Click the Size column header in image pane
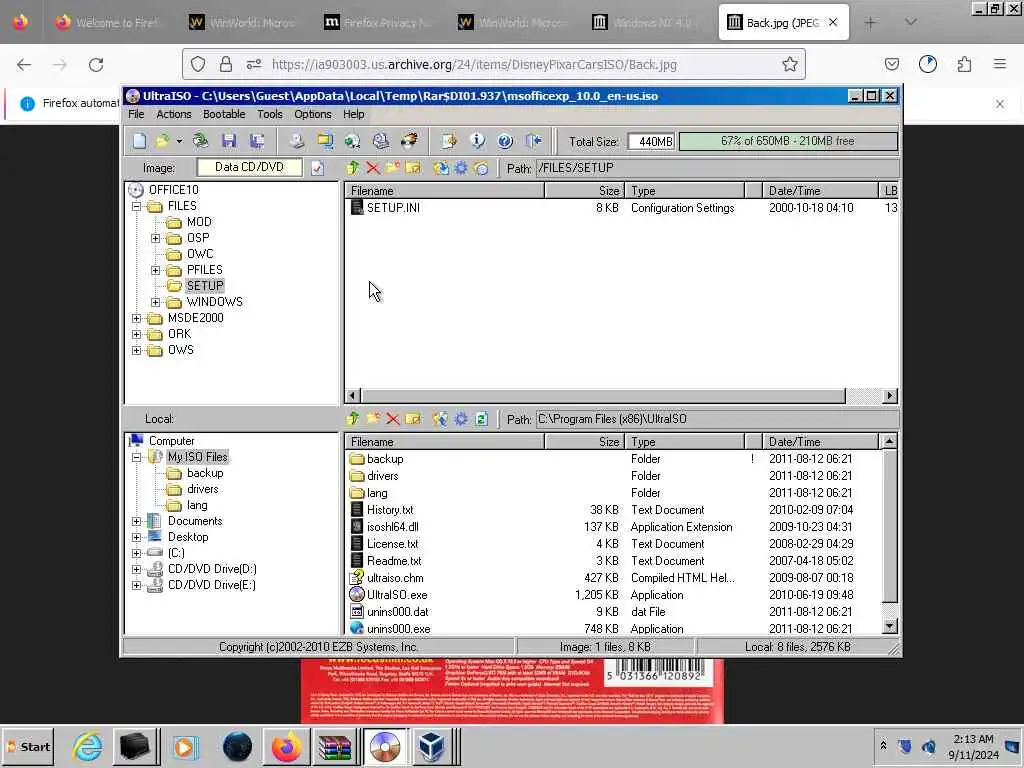This screenshot has width=1024, height=768. [584, 191]
